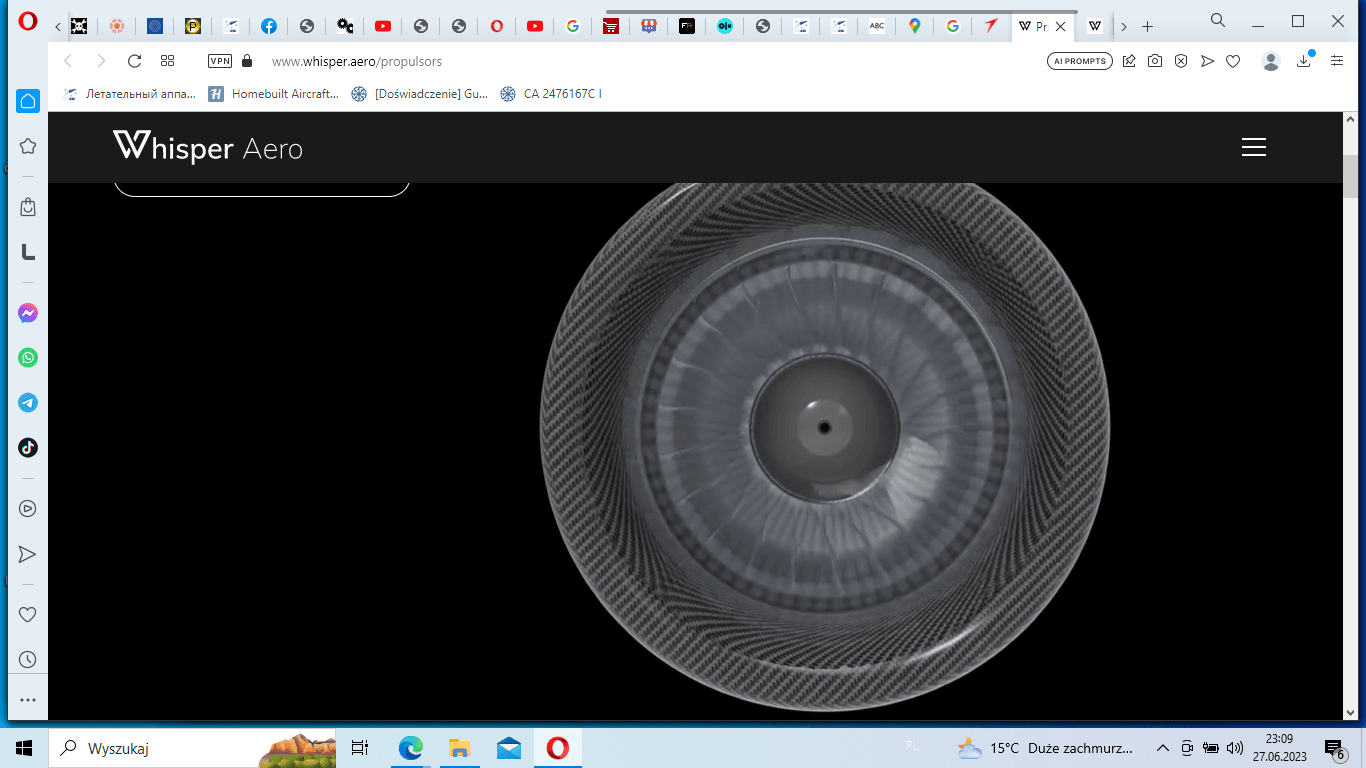This screenshot has width=1366, height=768.
Task: Expand system tray hidden icons chevron
Action: (1163, 748)
